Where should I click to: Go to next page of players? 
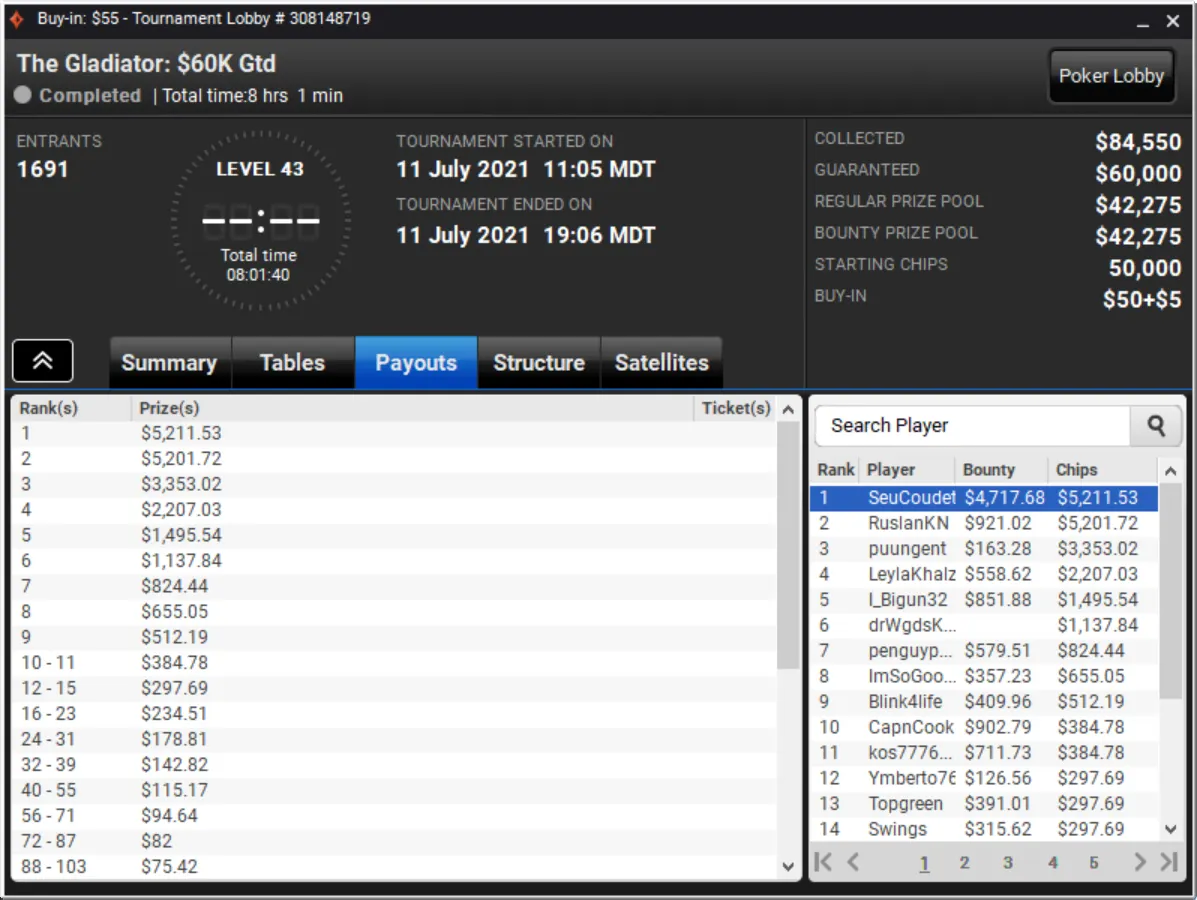(1139, 862)
